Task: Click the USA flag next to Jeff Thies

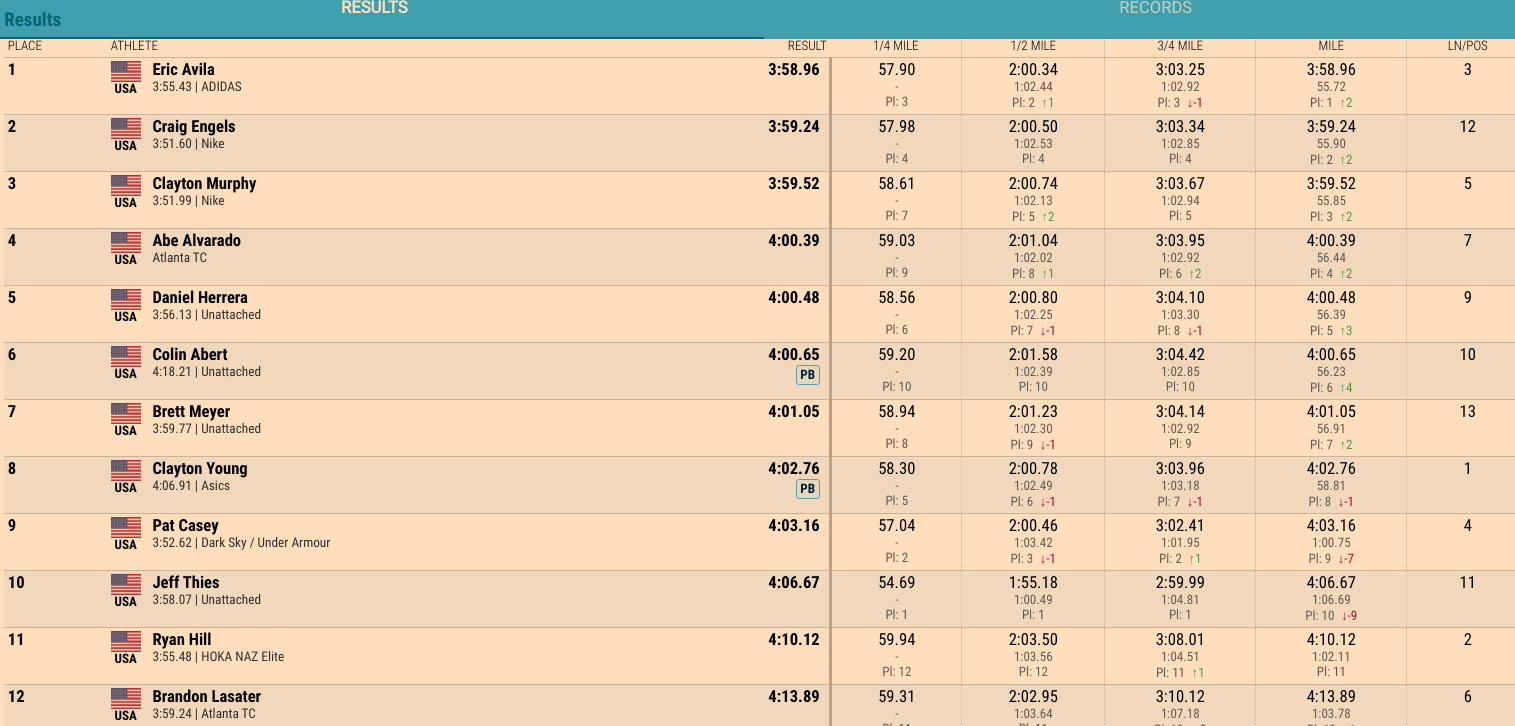Action: click(x=125, y=583)
